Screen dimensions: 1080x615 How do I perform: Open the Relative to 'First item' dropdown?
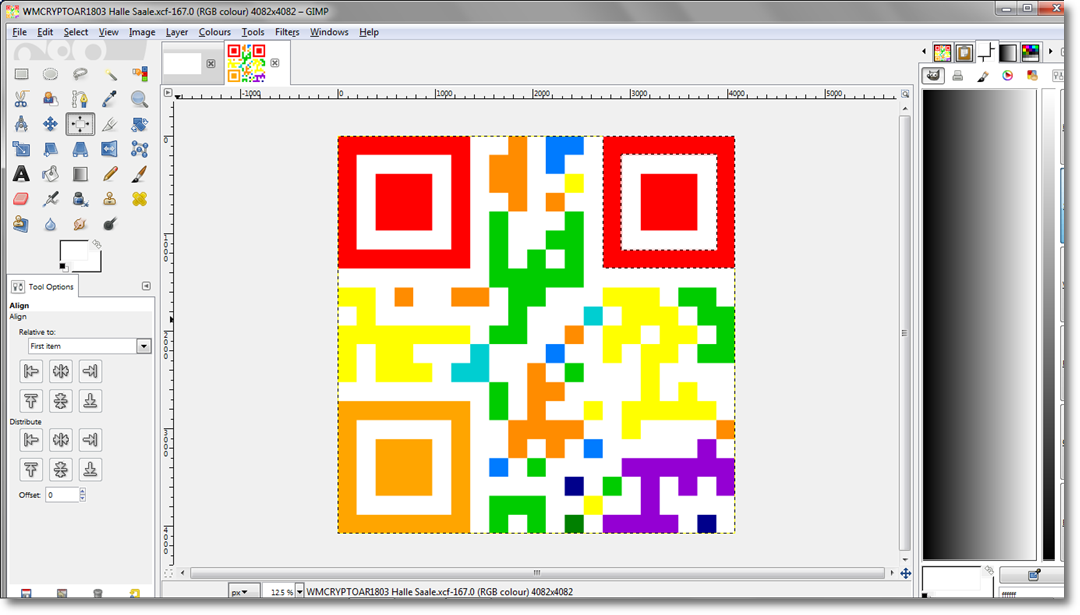(x=89, y=346)
